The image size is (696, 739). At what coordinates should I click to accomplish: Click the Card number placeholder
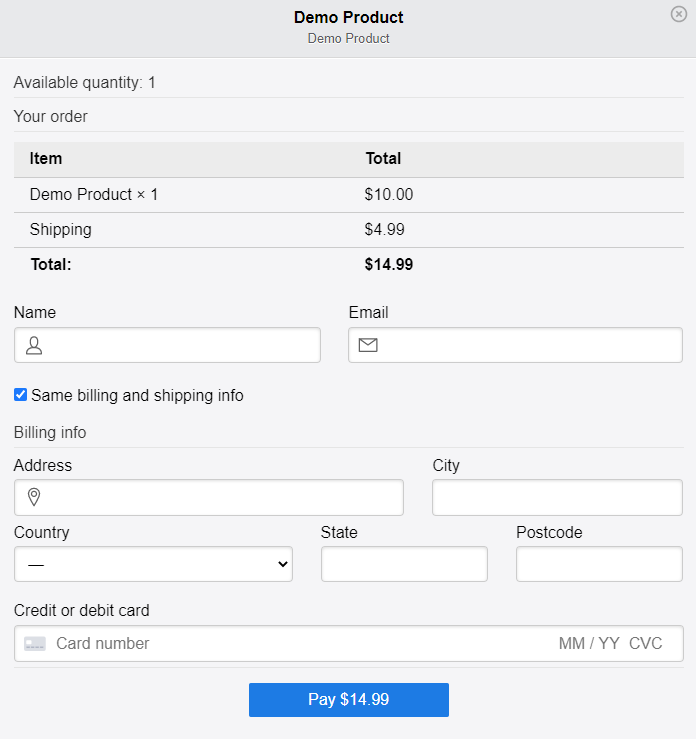pyautogui.click(x=103, y=644)
